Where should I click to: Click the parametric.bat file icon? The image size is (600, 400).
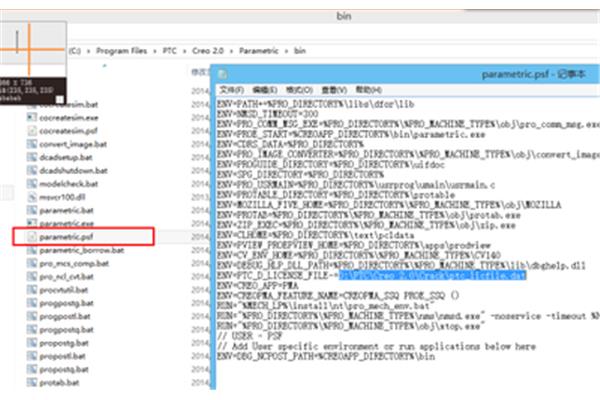[32, 210]
